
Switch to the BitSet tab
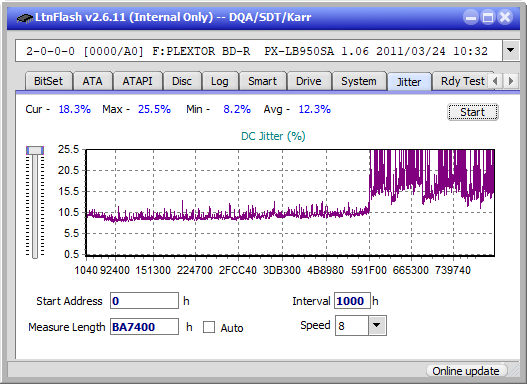[48, 81]
